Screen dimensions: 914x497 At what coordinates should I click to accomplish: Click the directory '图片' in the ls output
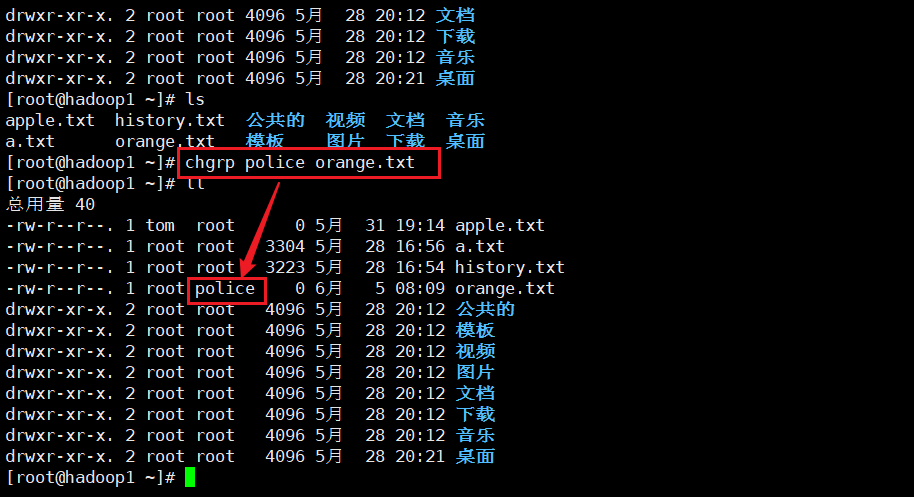(x=345, y=142)
